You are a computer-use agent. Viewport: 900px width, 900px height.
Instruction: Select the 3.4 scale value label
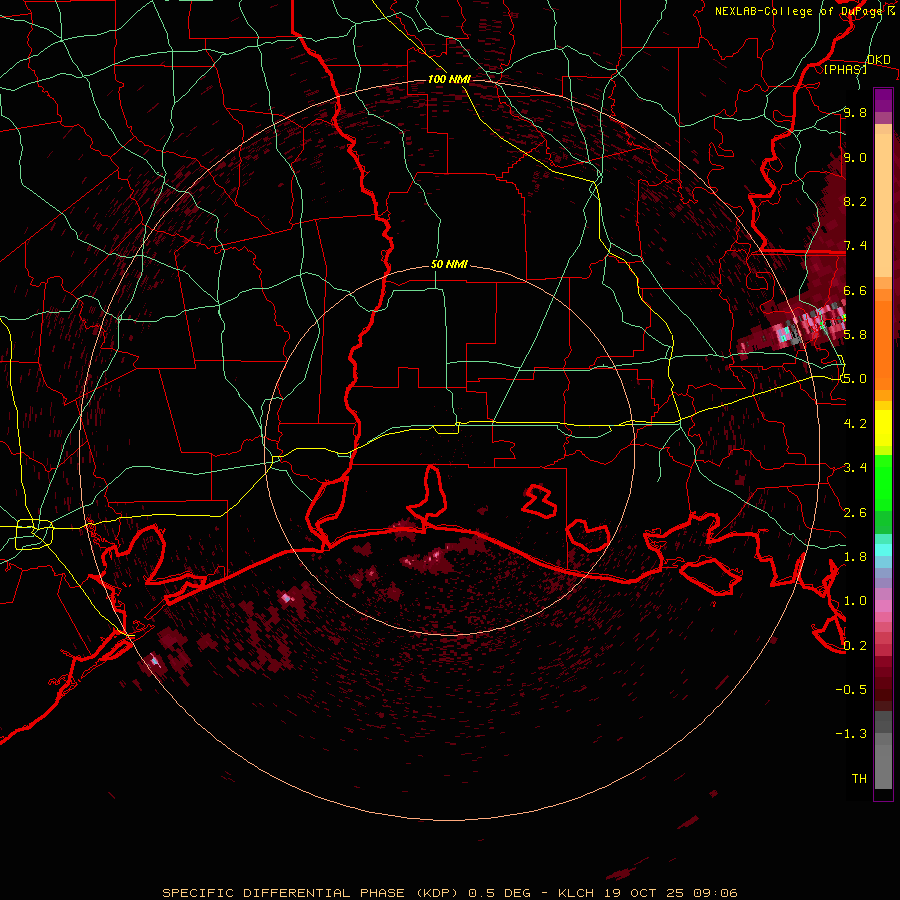pos(855,467)
